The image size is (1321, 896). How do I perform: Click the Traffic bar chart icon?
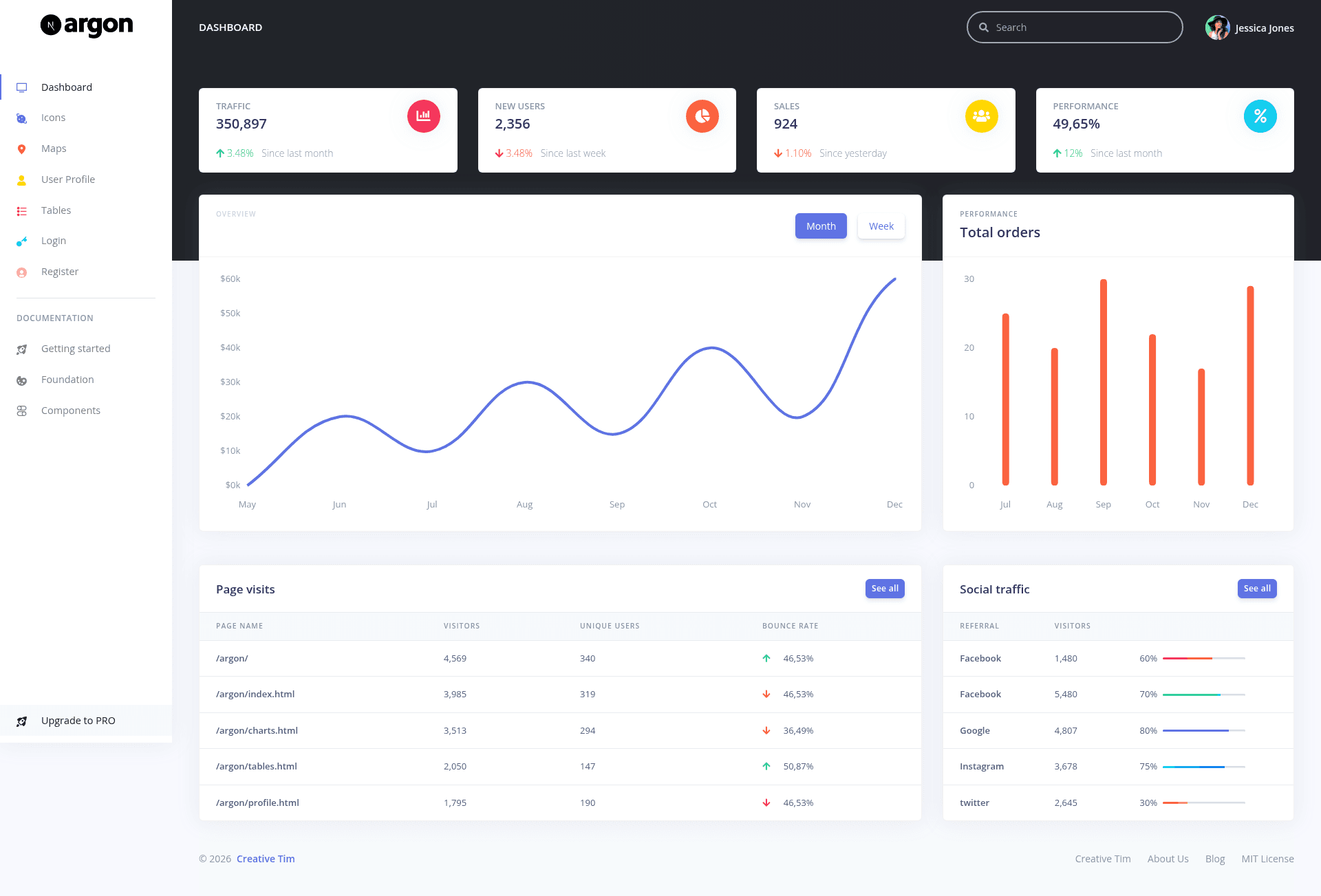pos(424,116)
